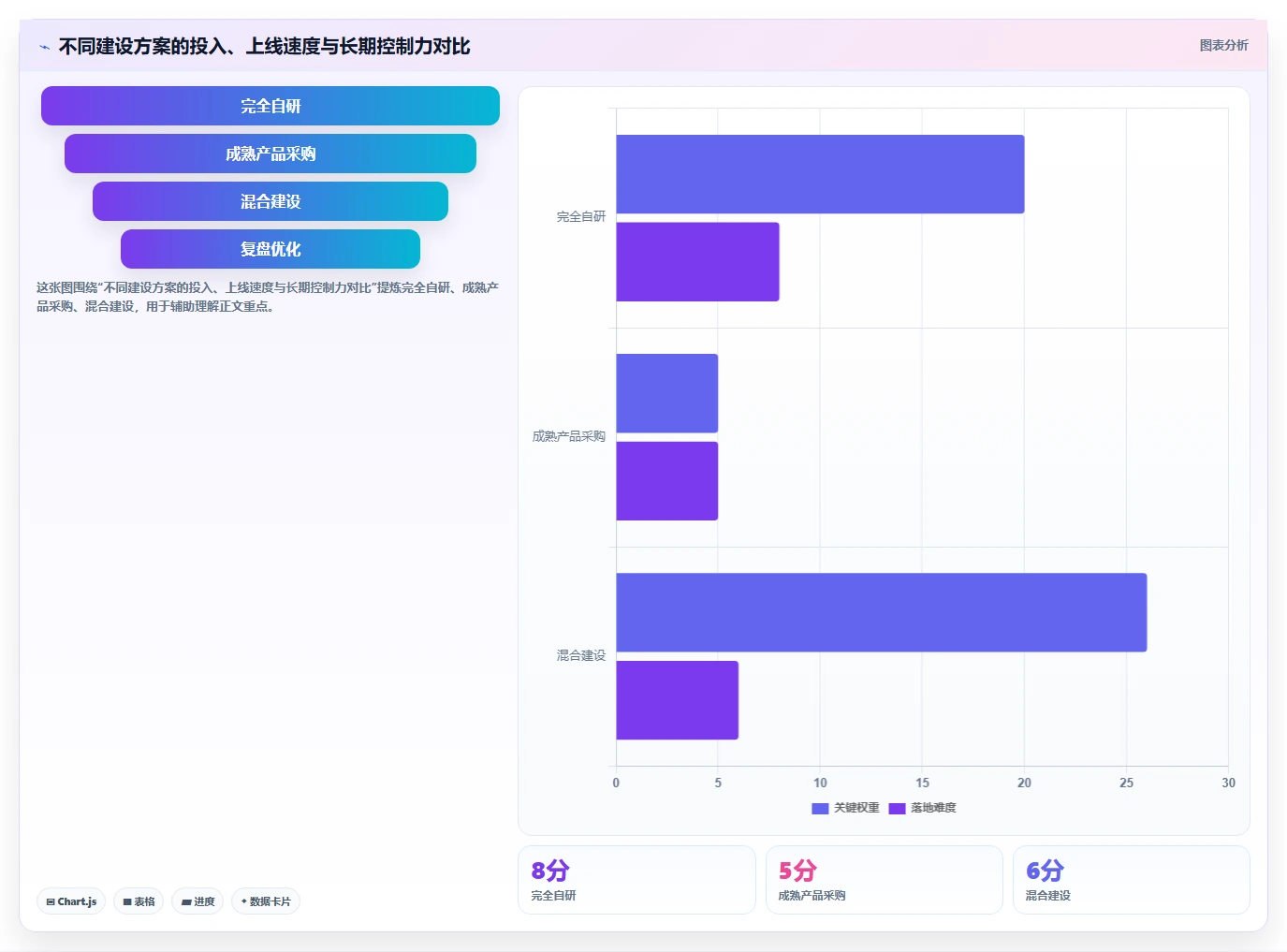Viewport: 1287px width, 952px height.
Task: Click the x-axis tick value 30
Action: (x=1228, y=783)
